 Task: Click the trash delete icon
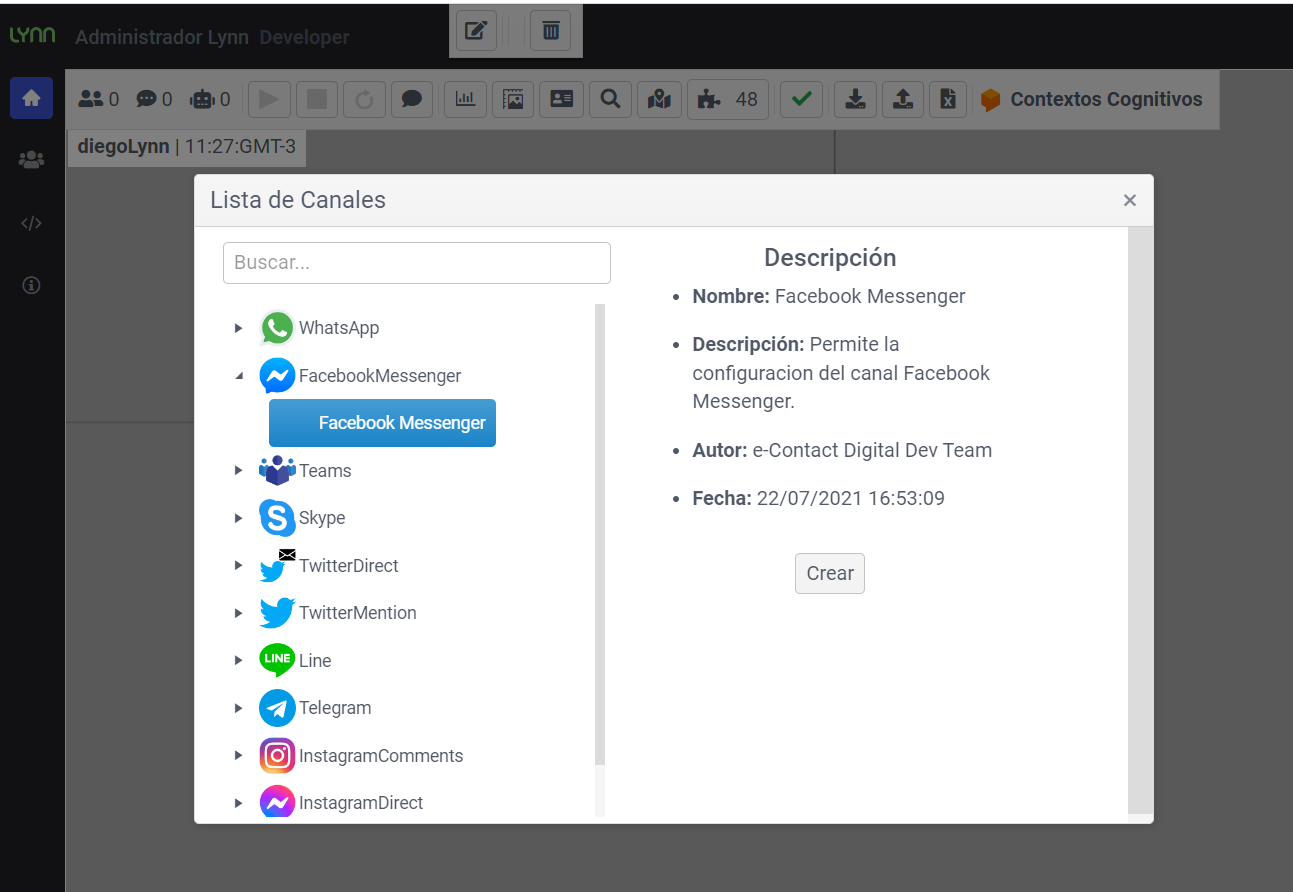point(550,31)
